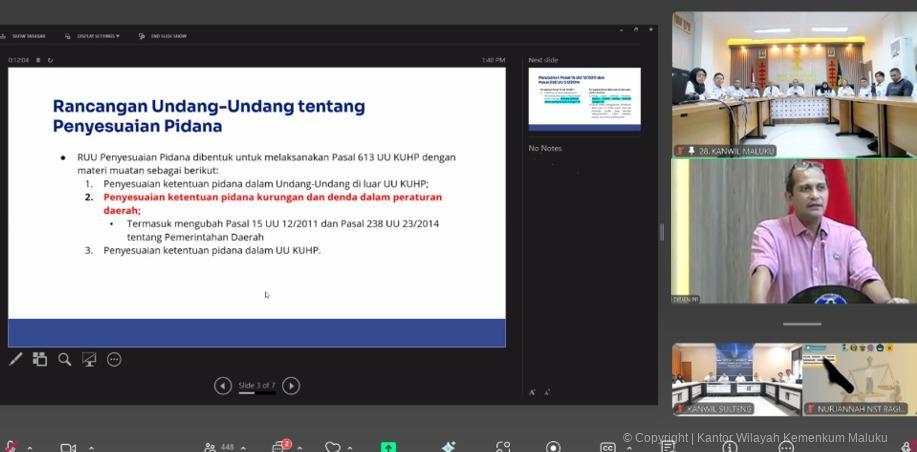917x452 pixels.
Task: Advance to the next slide arrow
Action: point(291,386)
